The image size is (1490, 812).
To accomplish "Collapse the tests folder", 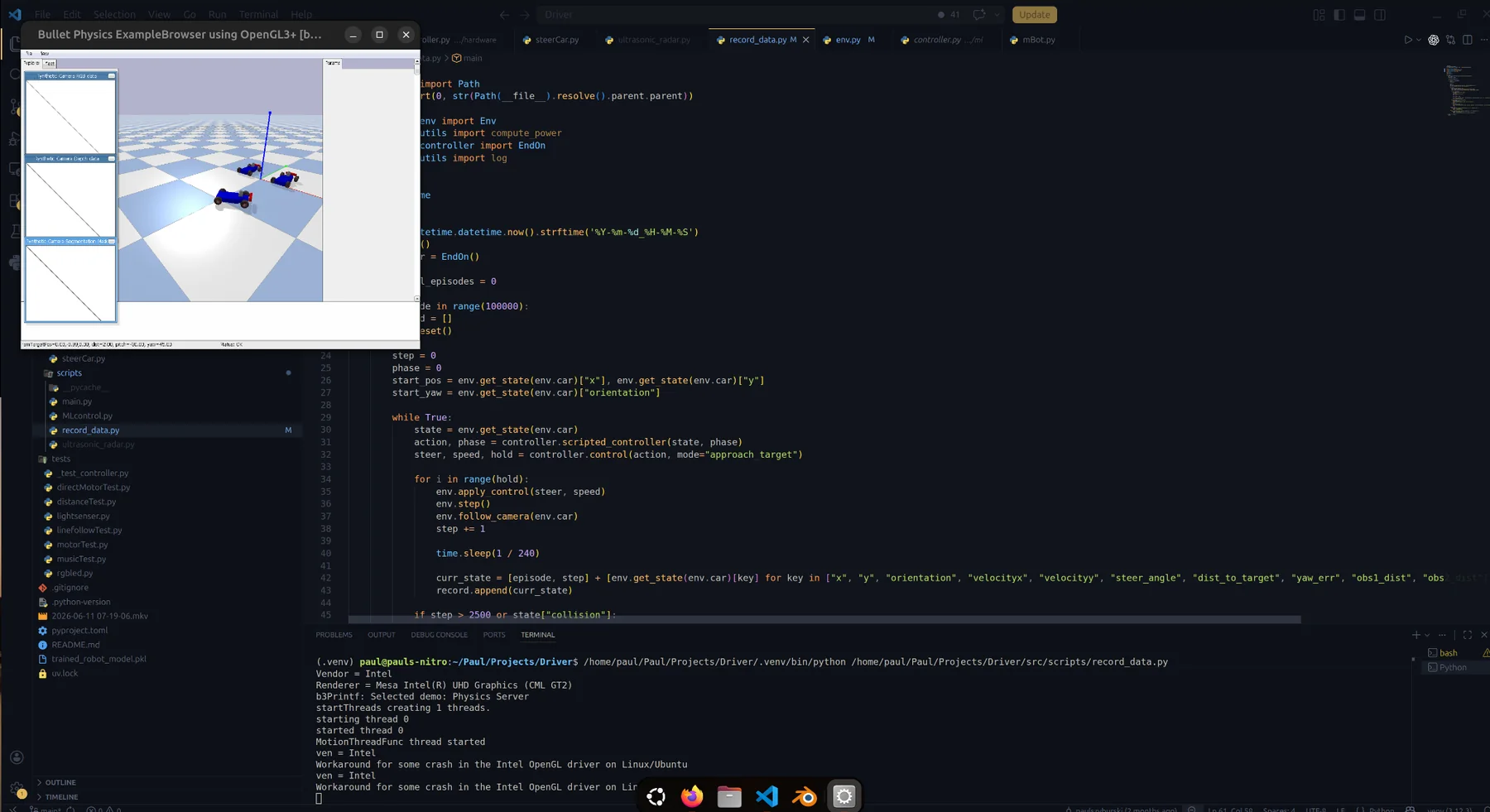I will click(168, 459).
